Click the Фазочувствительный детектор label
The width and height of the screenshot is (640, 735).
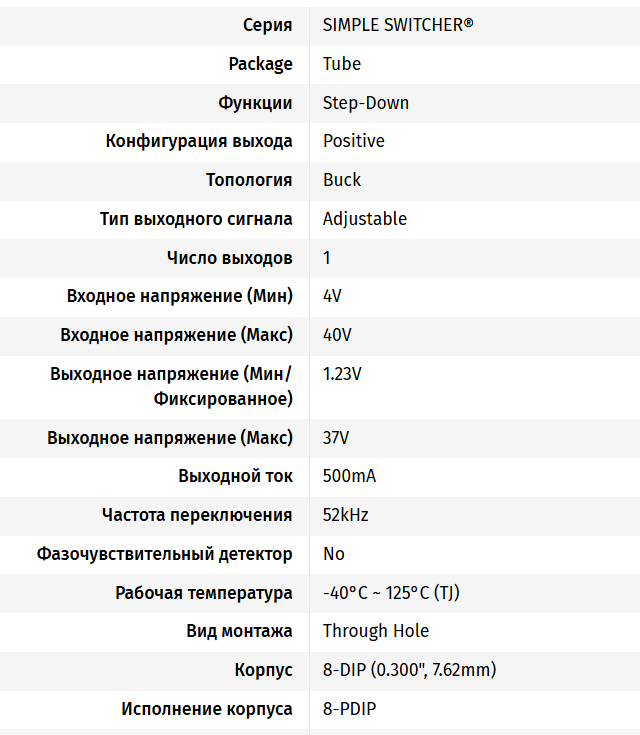point(165,554)
